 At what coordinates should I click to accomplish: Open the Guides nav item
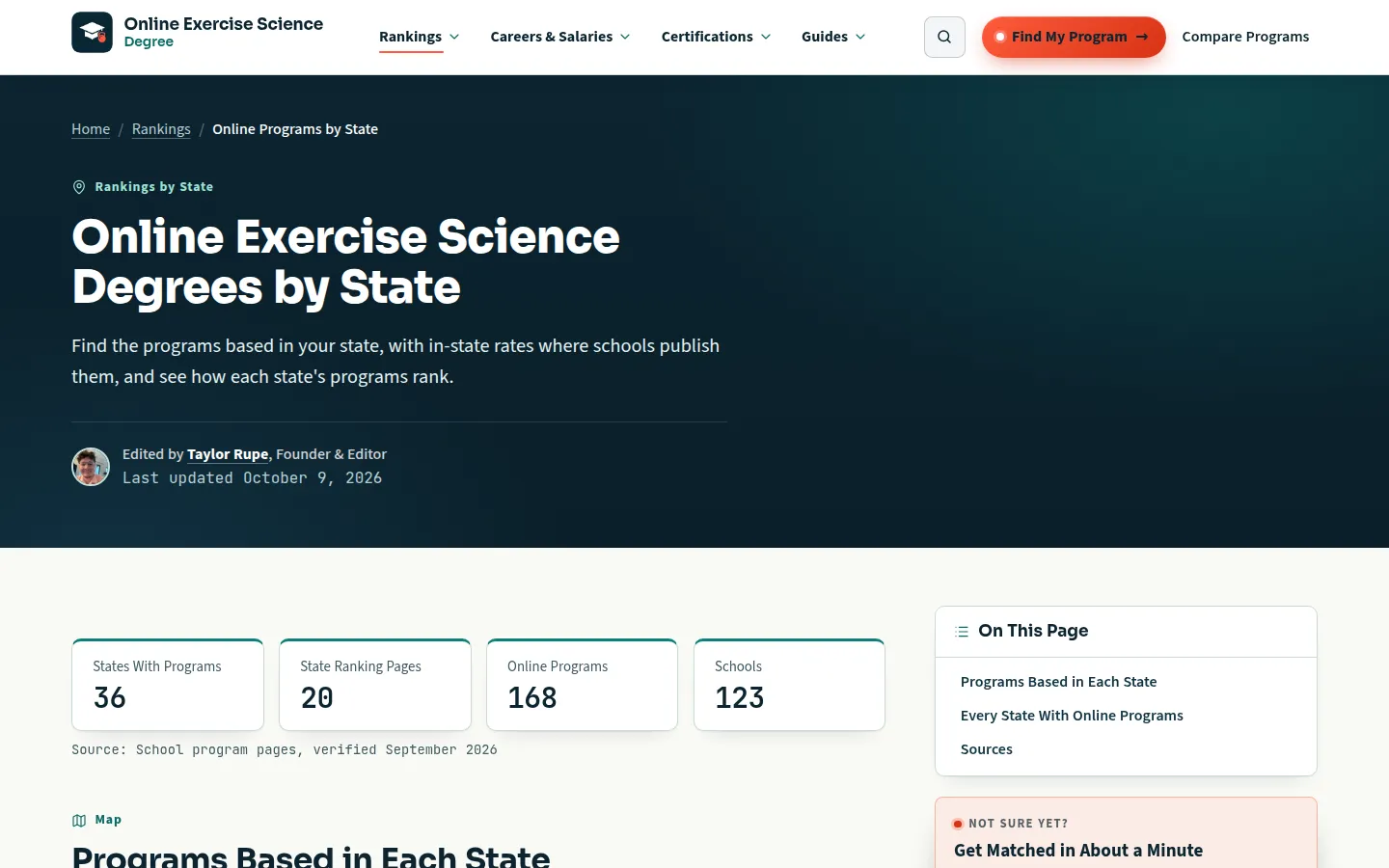[x=825, y=37]
